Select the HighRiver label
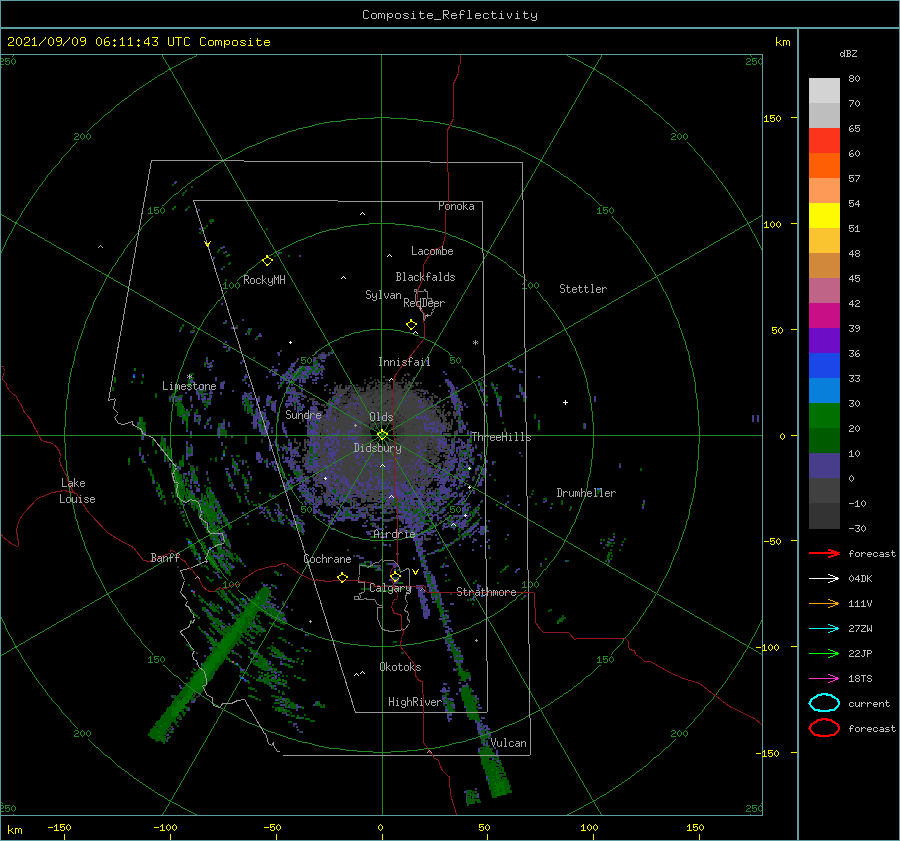The image size is (900, 841). [415, 702]
